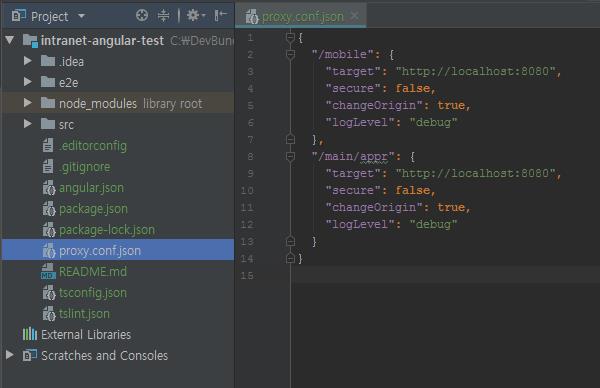Click the Project tool window icon
This screenshot has width=600, height=388.
pos(19,16)
